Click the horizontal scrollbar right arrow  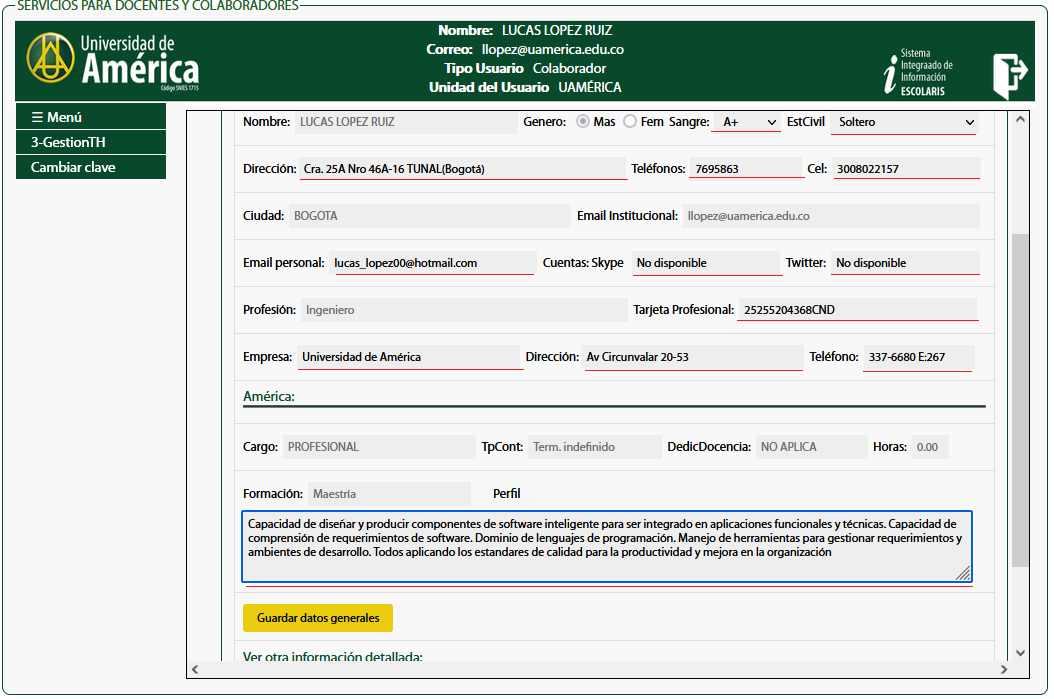[1004, 669]
